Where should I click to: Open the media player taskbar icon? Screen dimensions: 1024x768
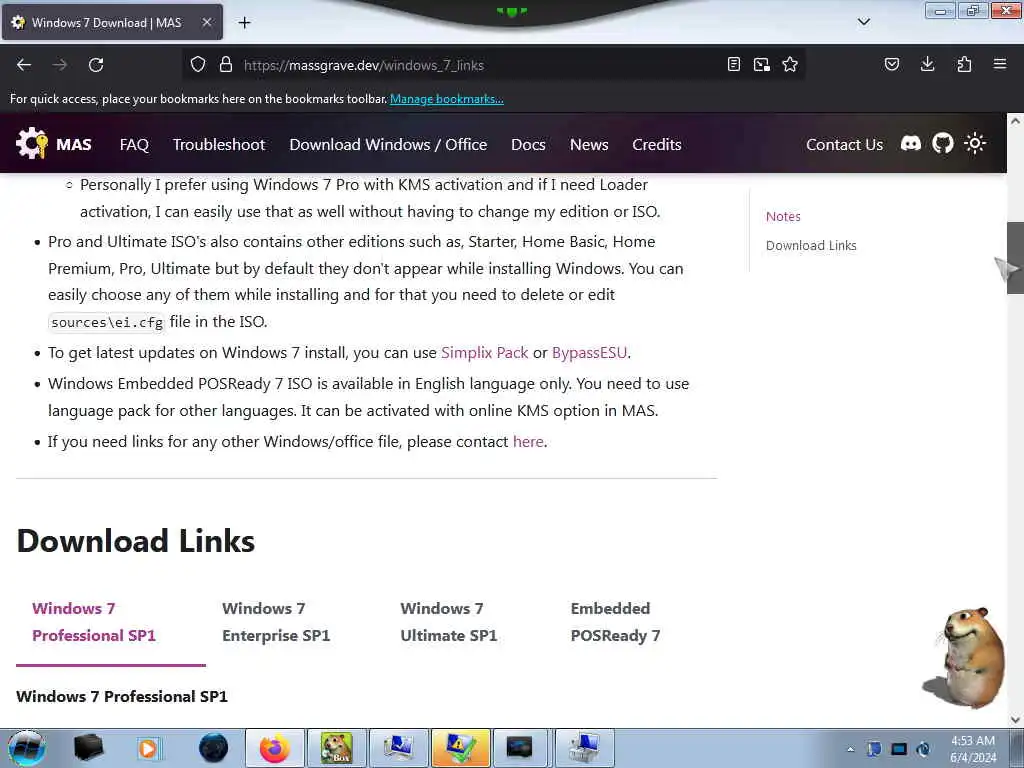coord(149,748)
